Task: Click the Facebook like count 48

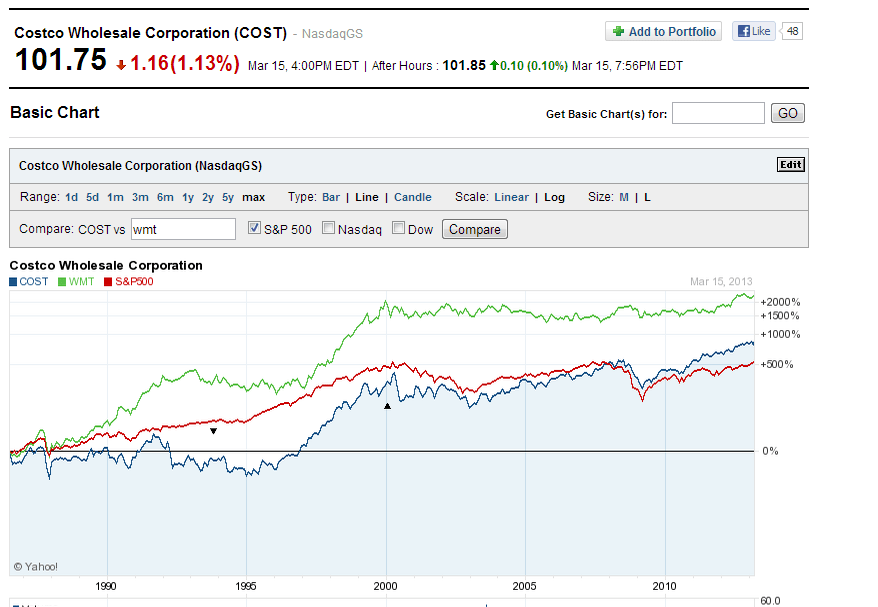Action: coord(792,31)
